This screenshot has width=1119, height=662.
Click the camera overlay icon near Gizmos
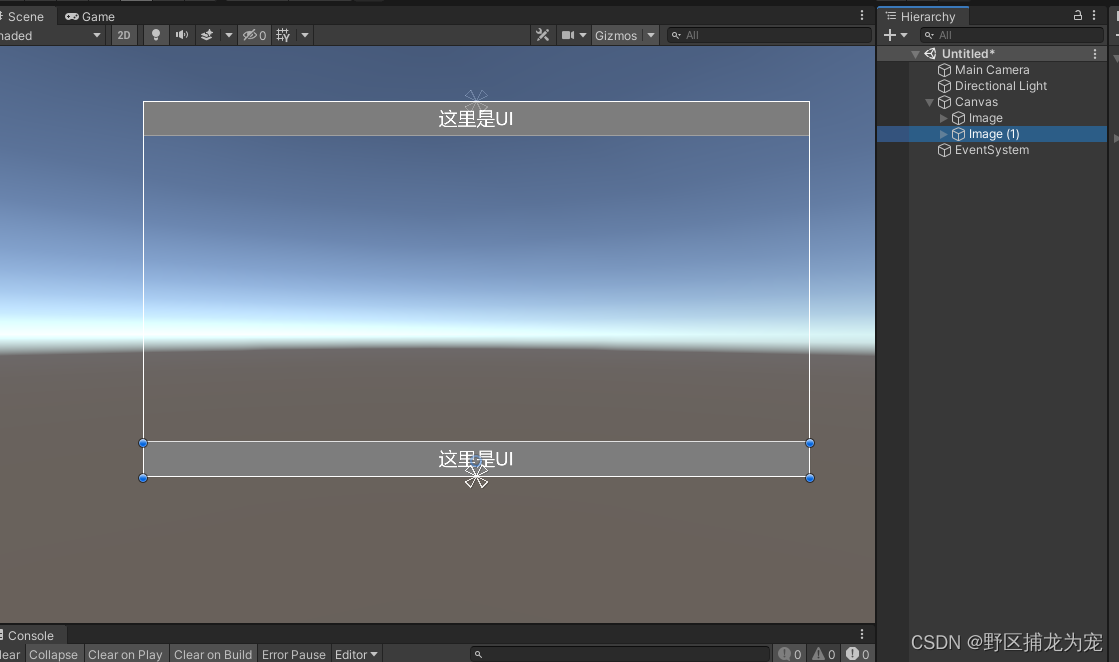566,35
